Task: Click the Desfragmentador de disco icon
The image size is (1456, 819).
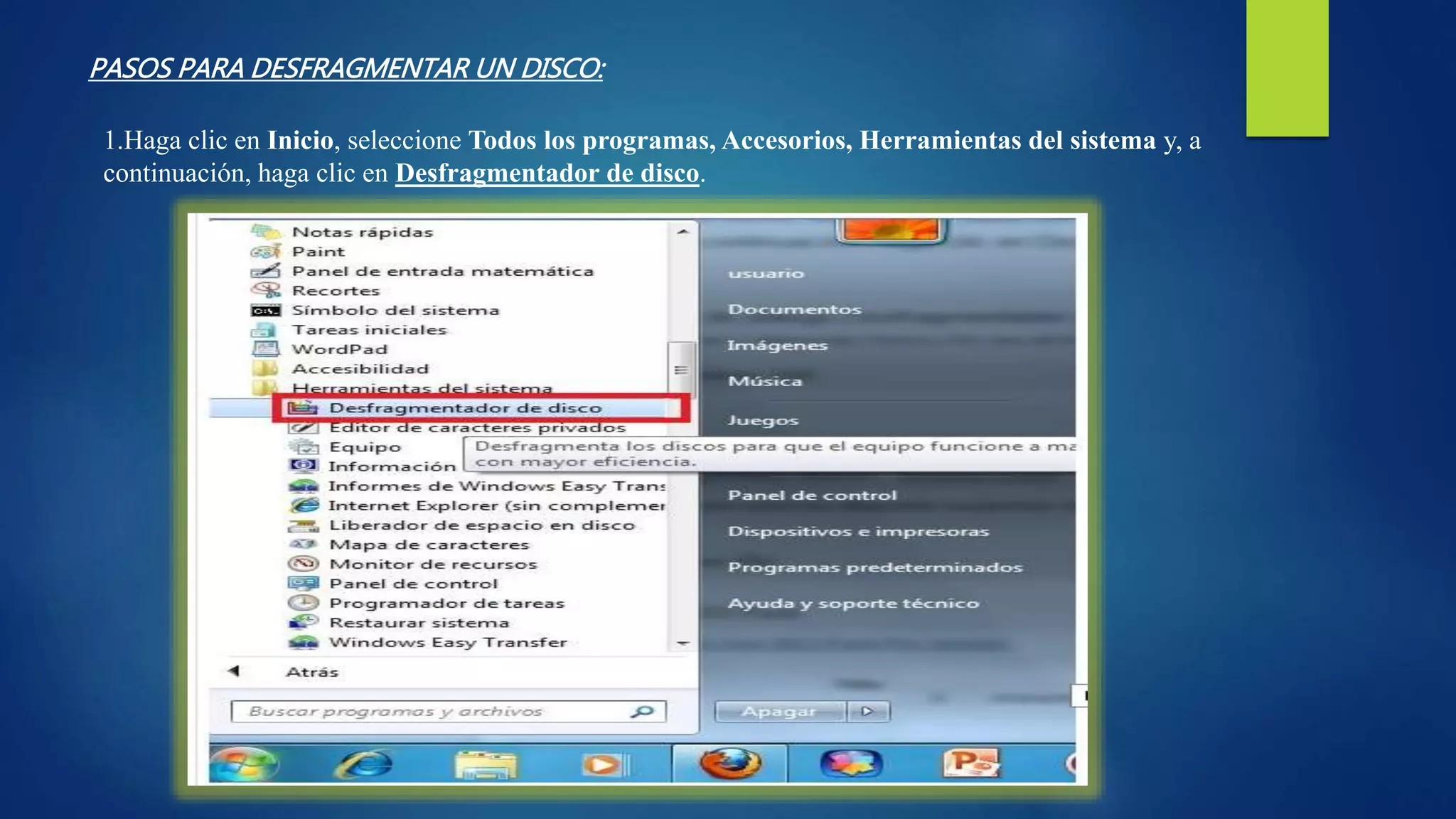Action: point(302,408)
